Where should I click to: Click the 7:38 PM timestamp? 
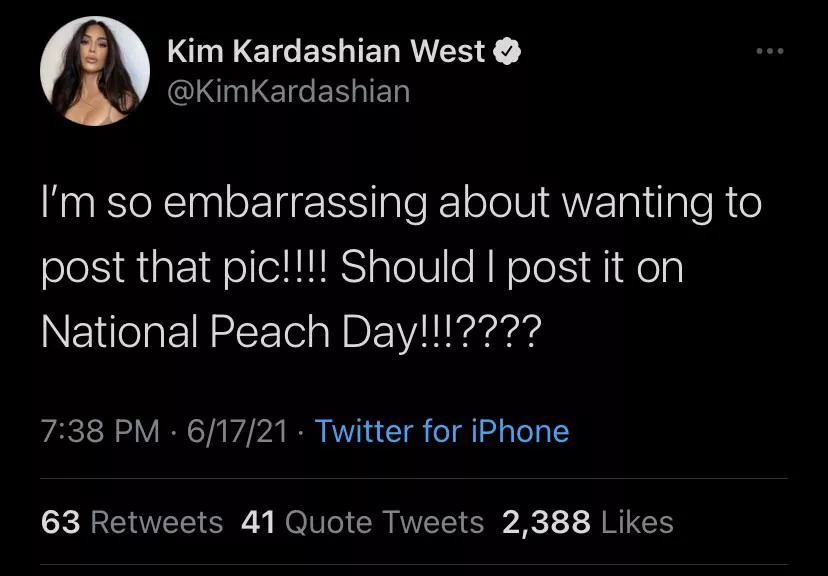[100, 431]
